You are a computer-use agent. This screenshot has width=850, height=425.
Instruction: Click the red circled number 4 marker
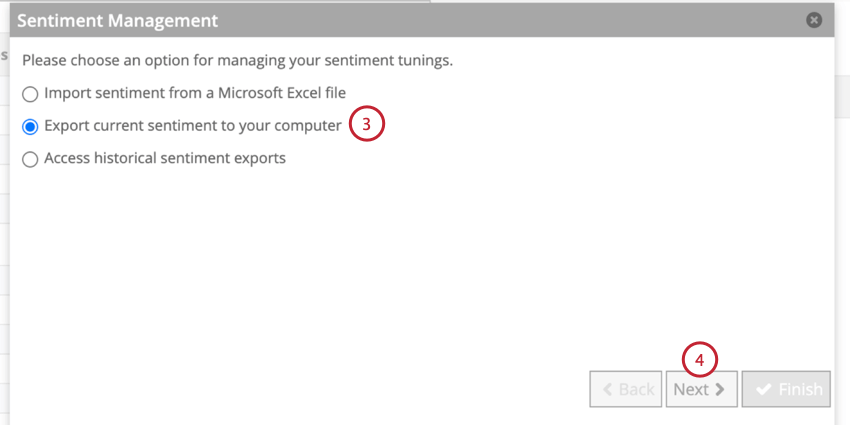click(699, 360)
